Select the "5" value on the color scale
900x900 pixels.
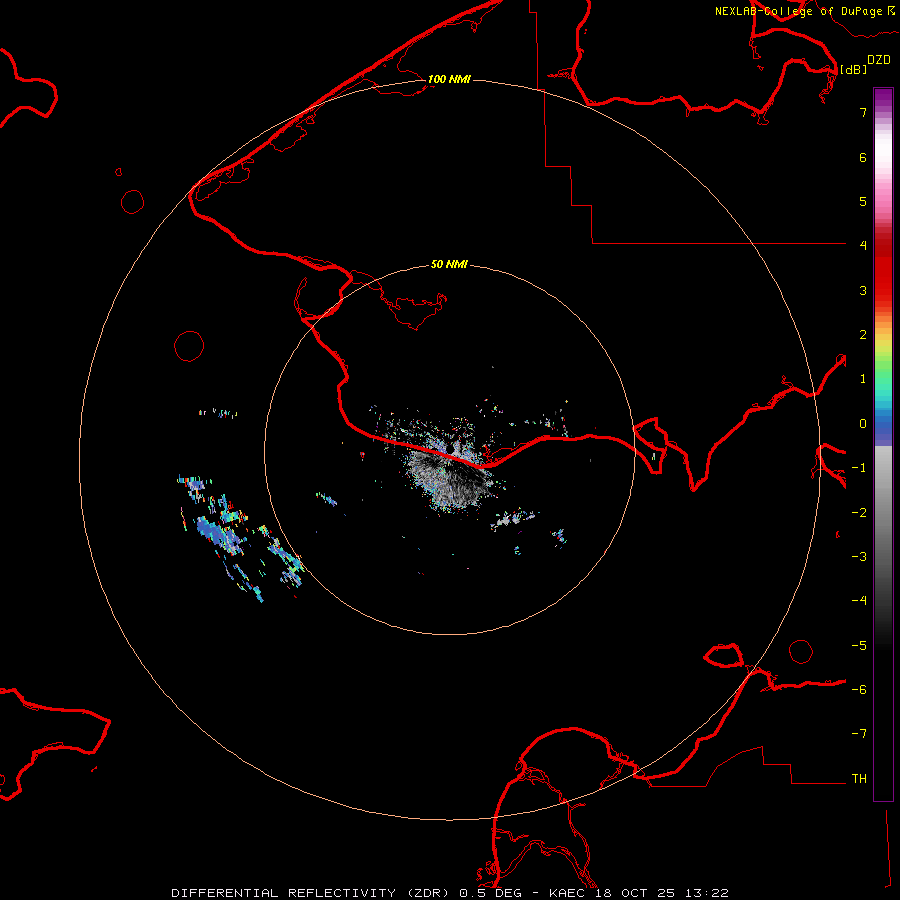pos(863,201)
